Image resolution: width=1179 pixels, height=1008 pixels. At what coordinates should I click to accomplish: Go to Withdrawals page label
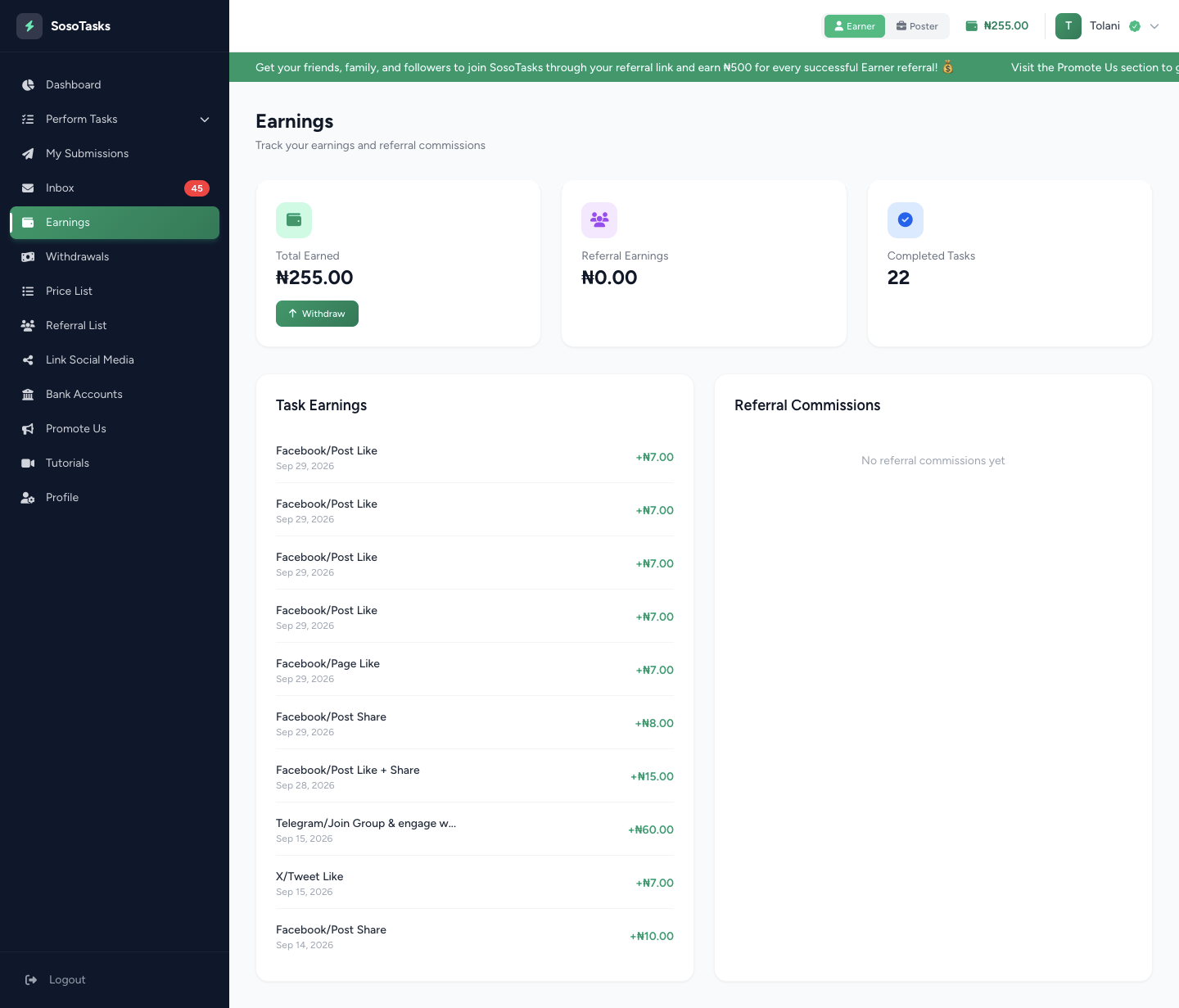click(x=77, y=257)
